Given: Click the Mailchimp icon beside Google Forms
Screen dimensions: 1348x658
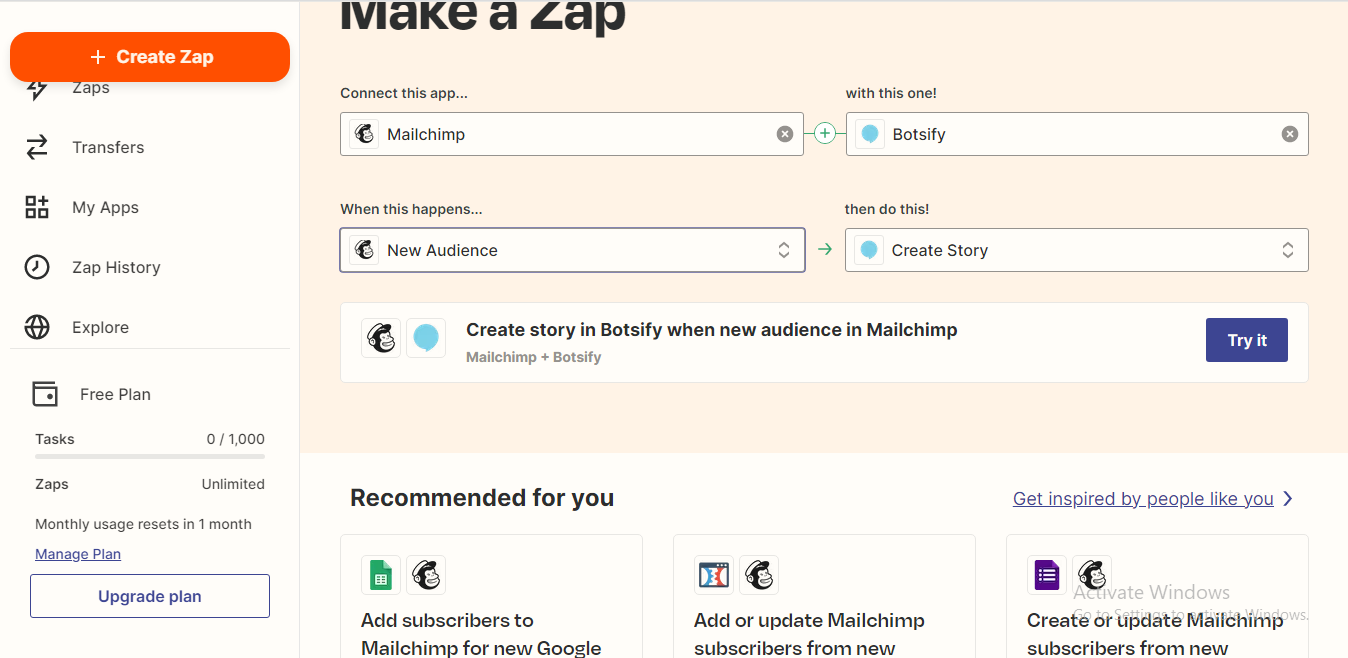Looking at the screenshot, I should [1092, 575].
